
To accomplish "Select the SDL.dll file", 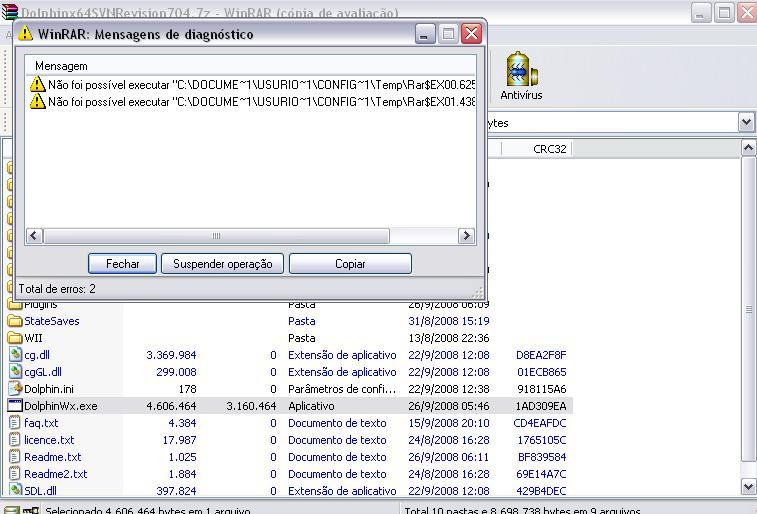I will [40, 490].
